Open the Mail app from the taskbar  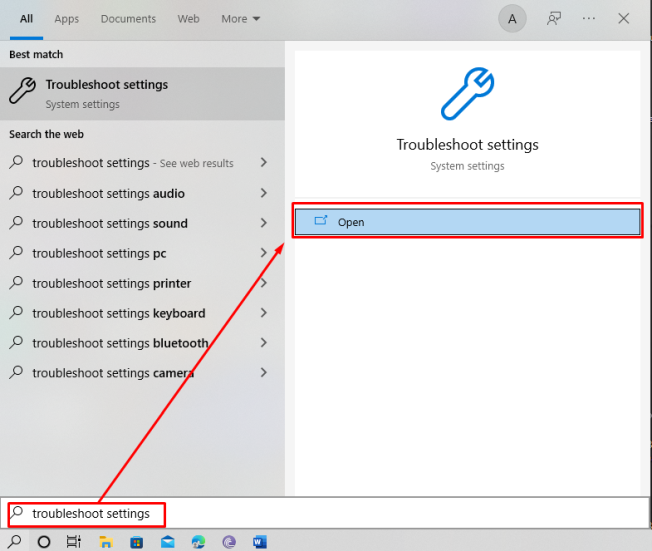click(168, 542)
